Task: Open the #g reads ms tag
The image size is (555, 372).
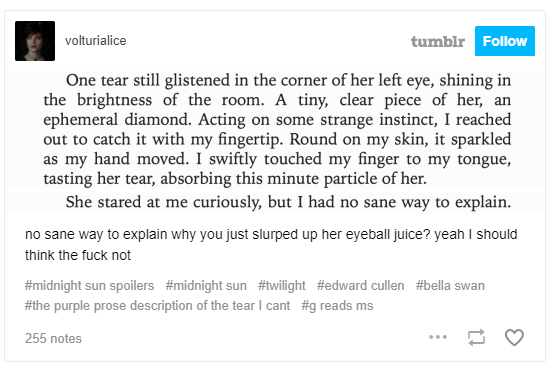Action: tap(337, 305)
